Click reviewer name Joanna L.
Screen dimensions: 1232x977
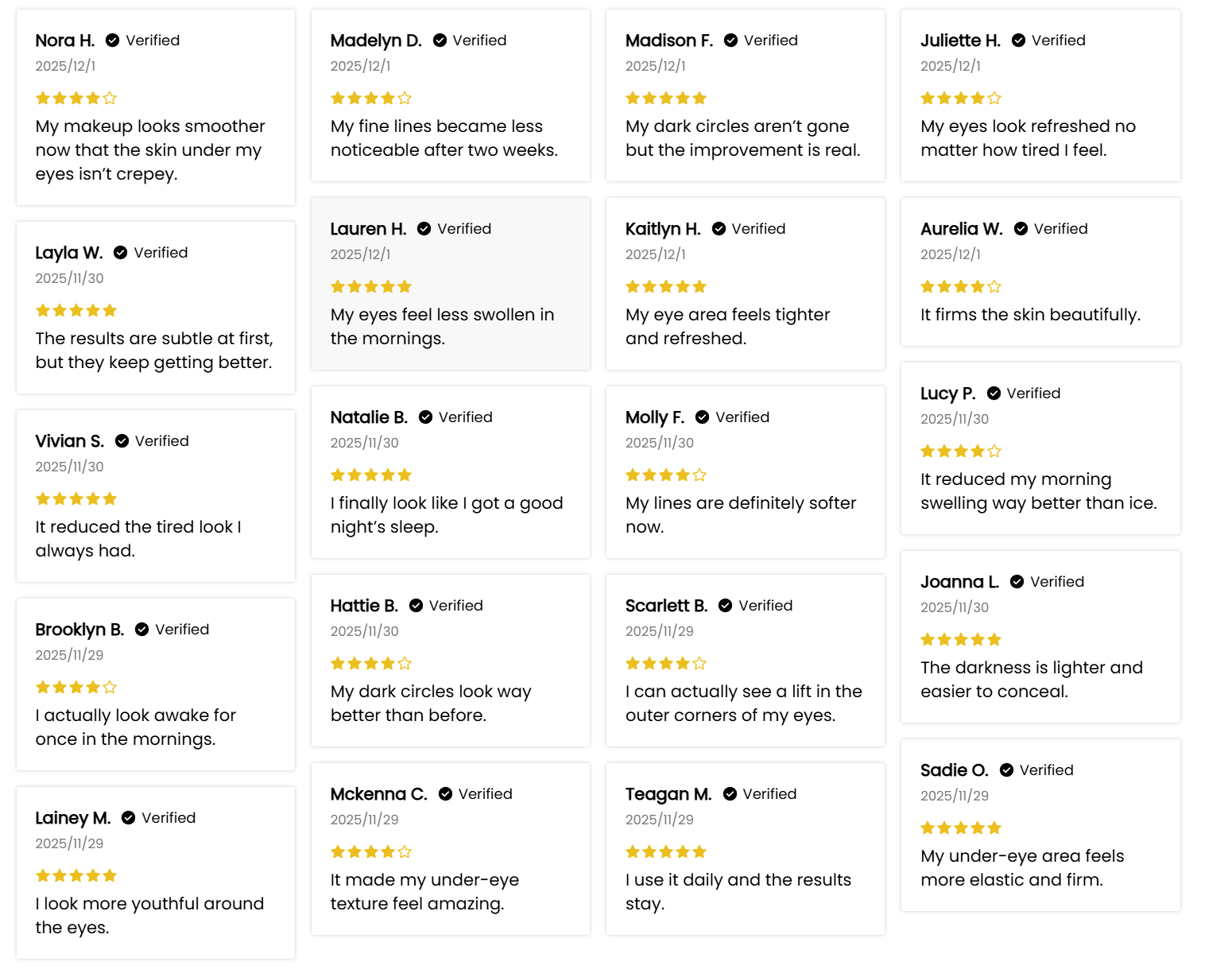click(959, 582)
